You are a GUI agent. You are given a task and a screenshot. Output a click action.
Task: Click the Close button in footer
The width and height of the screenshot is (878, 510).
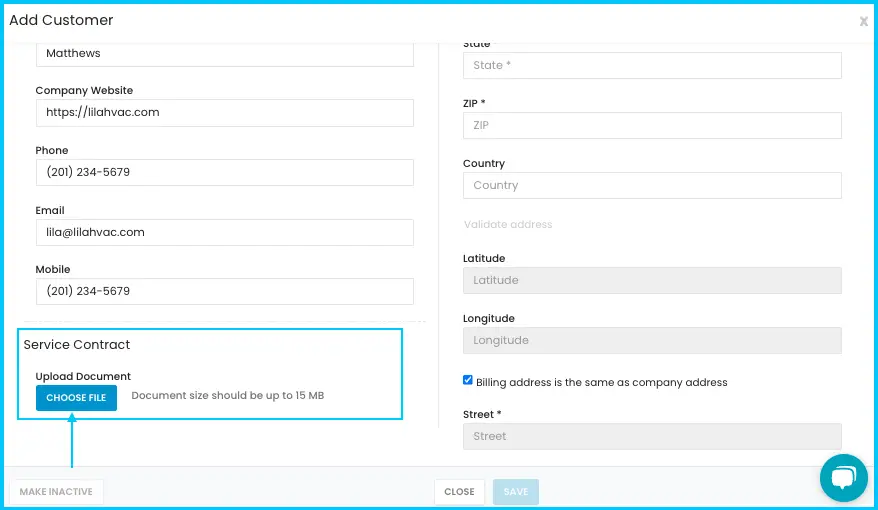click(459, 492)
